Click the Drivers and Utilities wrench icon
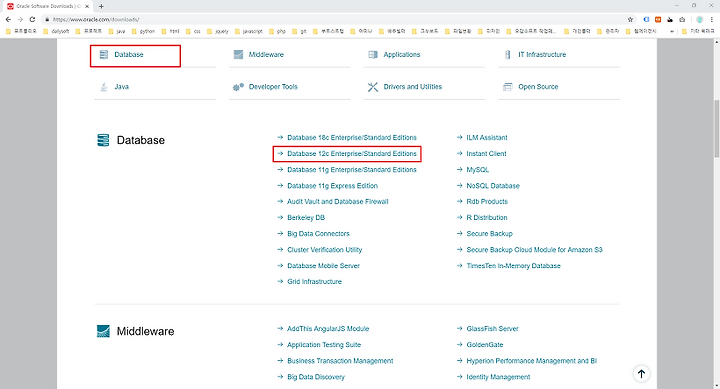 coord(372,87)
